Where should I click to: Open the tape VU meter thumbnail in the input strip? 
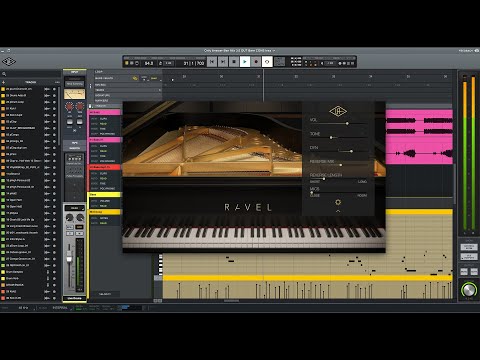point(75,94)
